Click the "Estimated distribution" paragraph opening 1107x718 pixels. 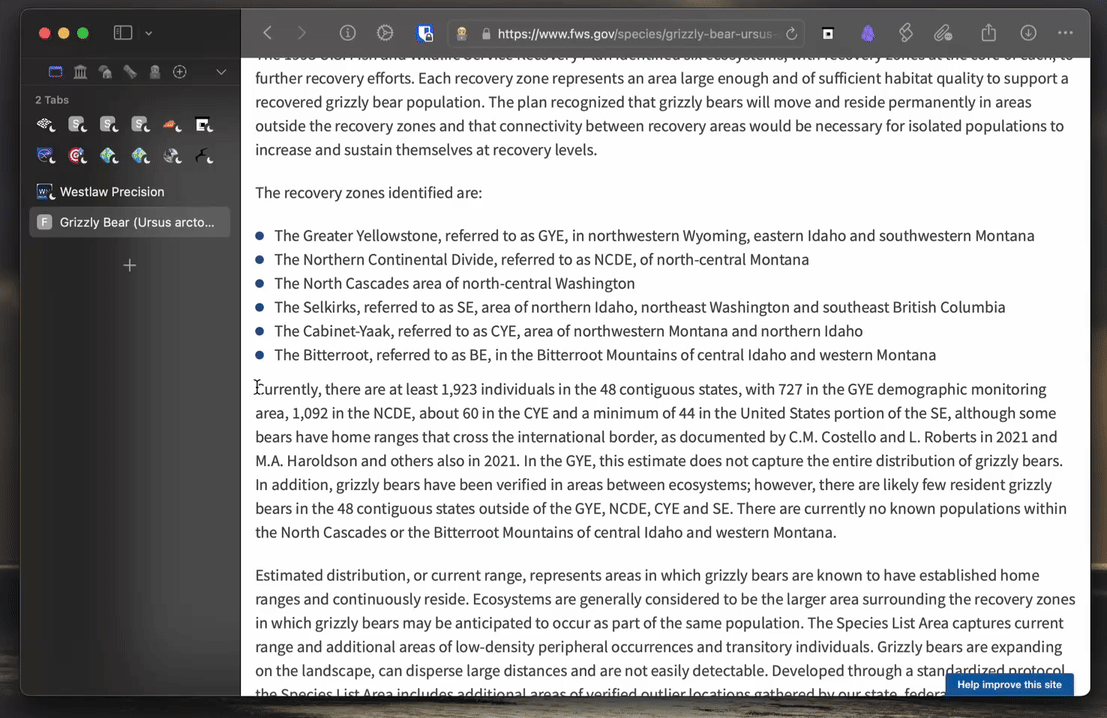(329, 575)
